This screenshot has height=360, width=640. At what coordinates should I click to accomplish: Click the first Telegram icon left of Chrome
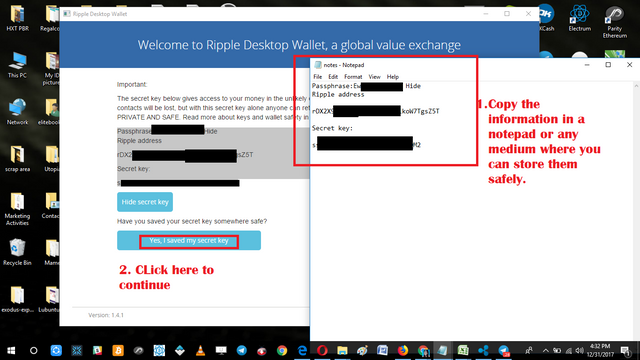[x=242, y=351]
